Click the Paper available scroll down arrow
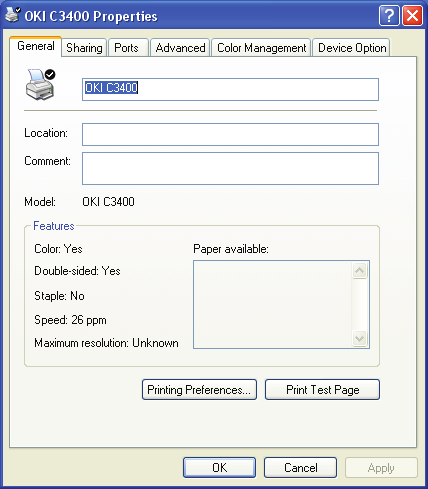The height and width of the screenshot is (489, 428). 360,339
